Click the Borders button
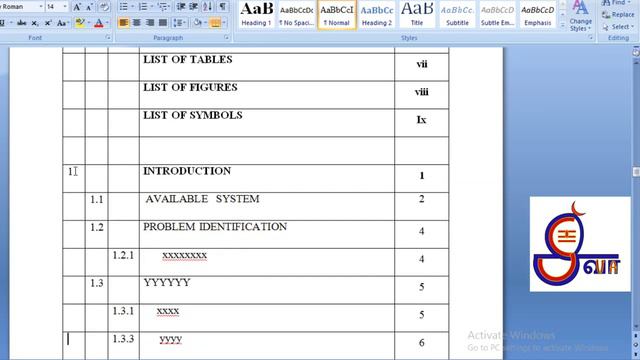 pos(215,23)
